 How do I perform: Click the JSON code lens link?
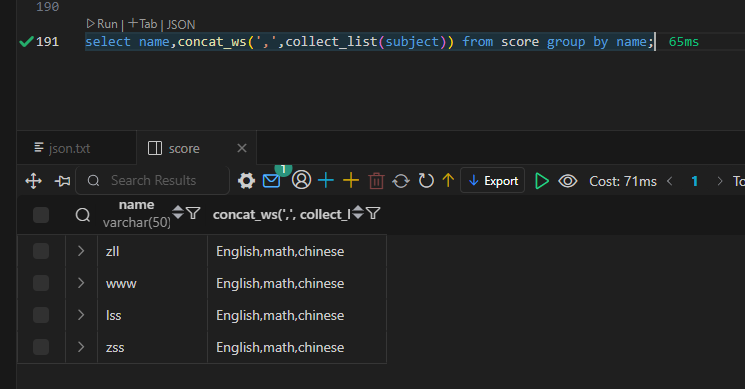tap(181, 24)
